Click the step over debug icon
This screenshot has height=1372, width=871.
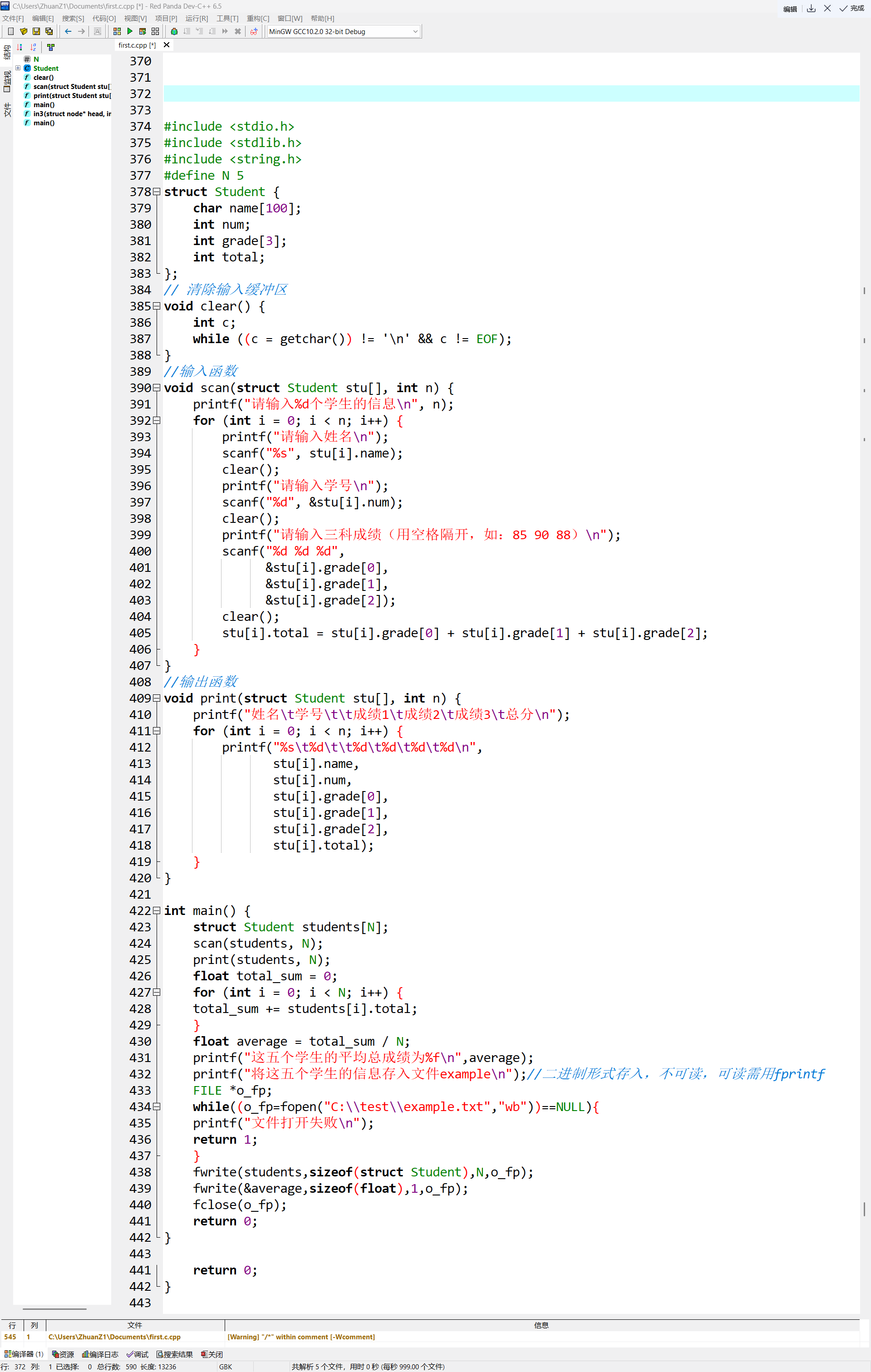(x=187, y=31)
